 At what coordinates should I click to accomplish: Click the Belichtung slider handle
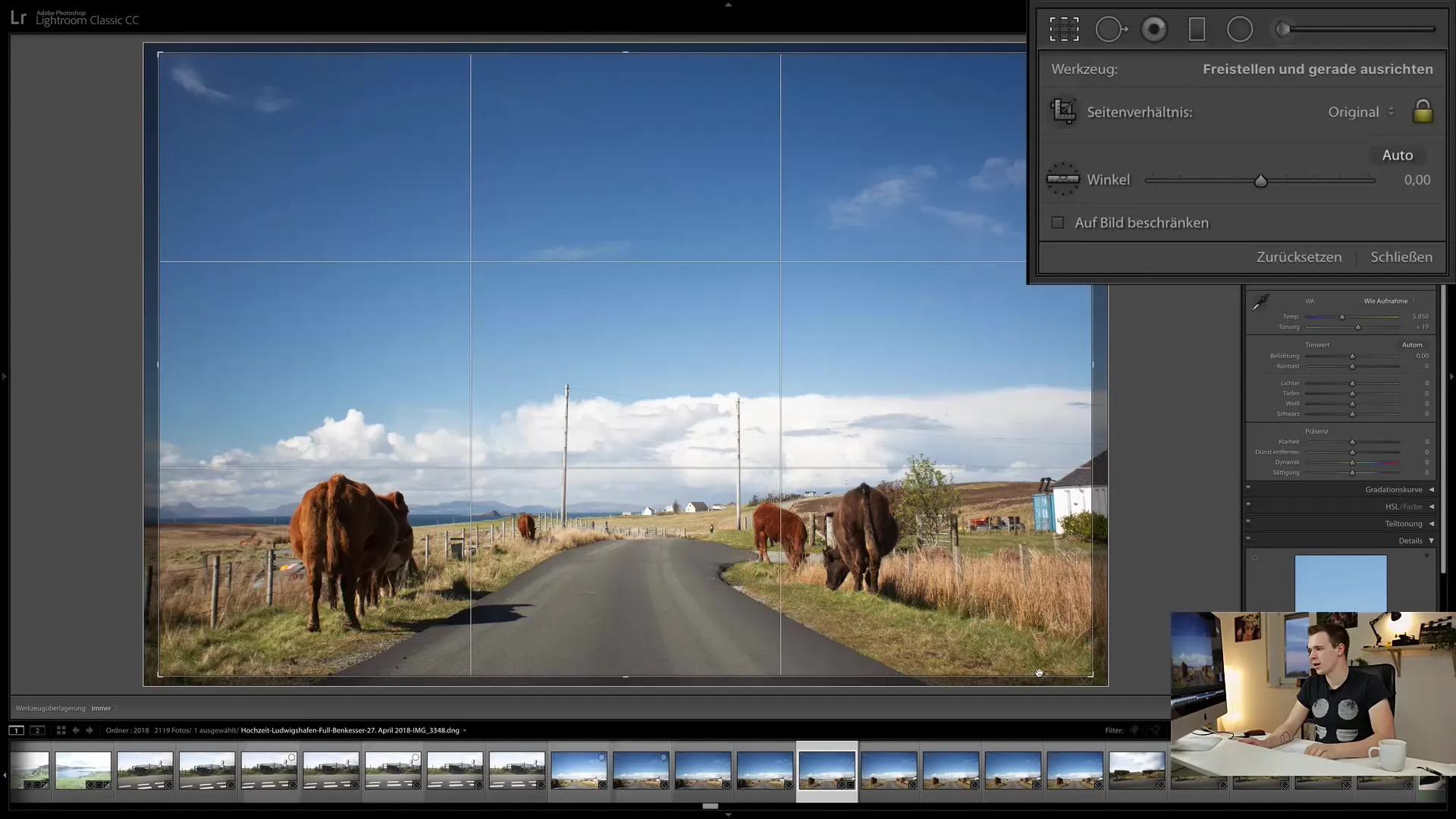pos(1352,356)
